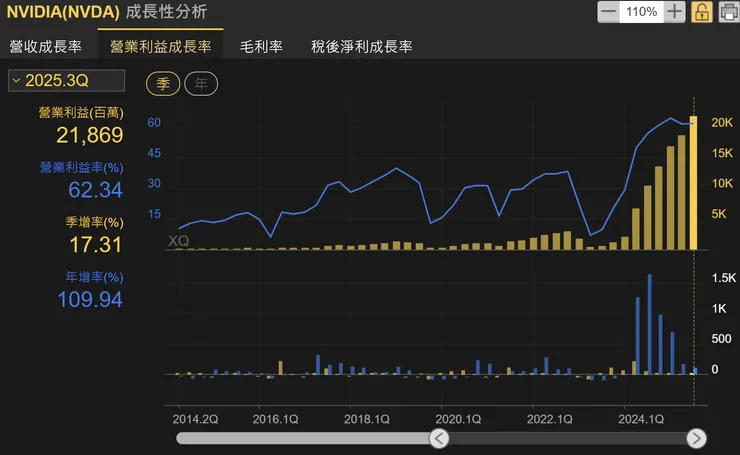
Task: Select the 季 quarterly toggle
Action: click(x=163, y=84)
